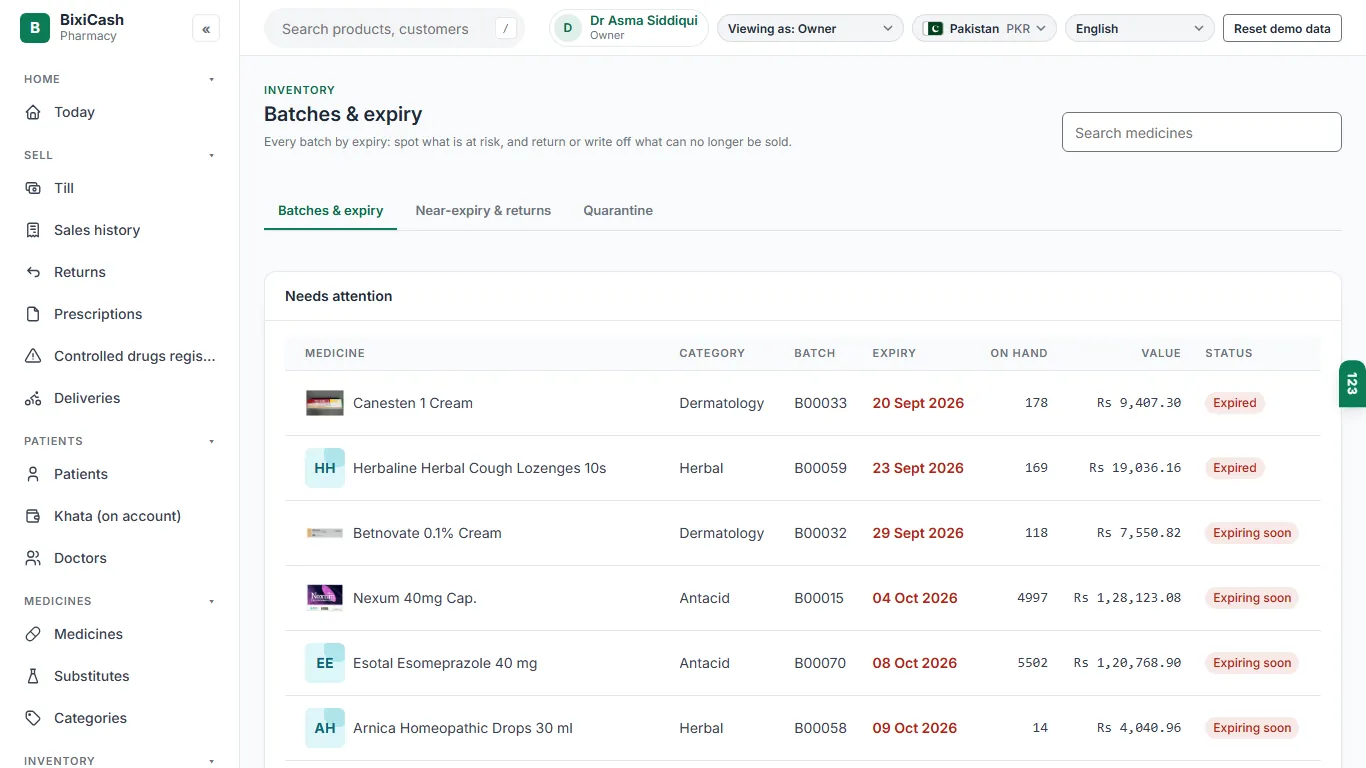Click the Deliveries scooter icon
1366x768 pixels.
(33, 398)
